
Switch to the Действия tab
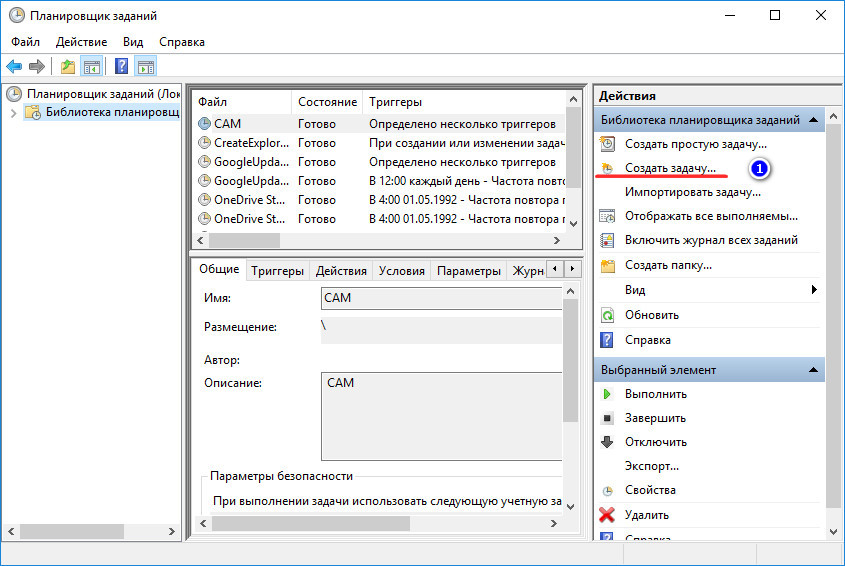pyautogui.click(x=341, y=271)
